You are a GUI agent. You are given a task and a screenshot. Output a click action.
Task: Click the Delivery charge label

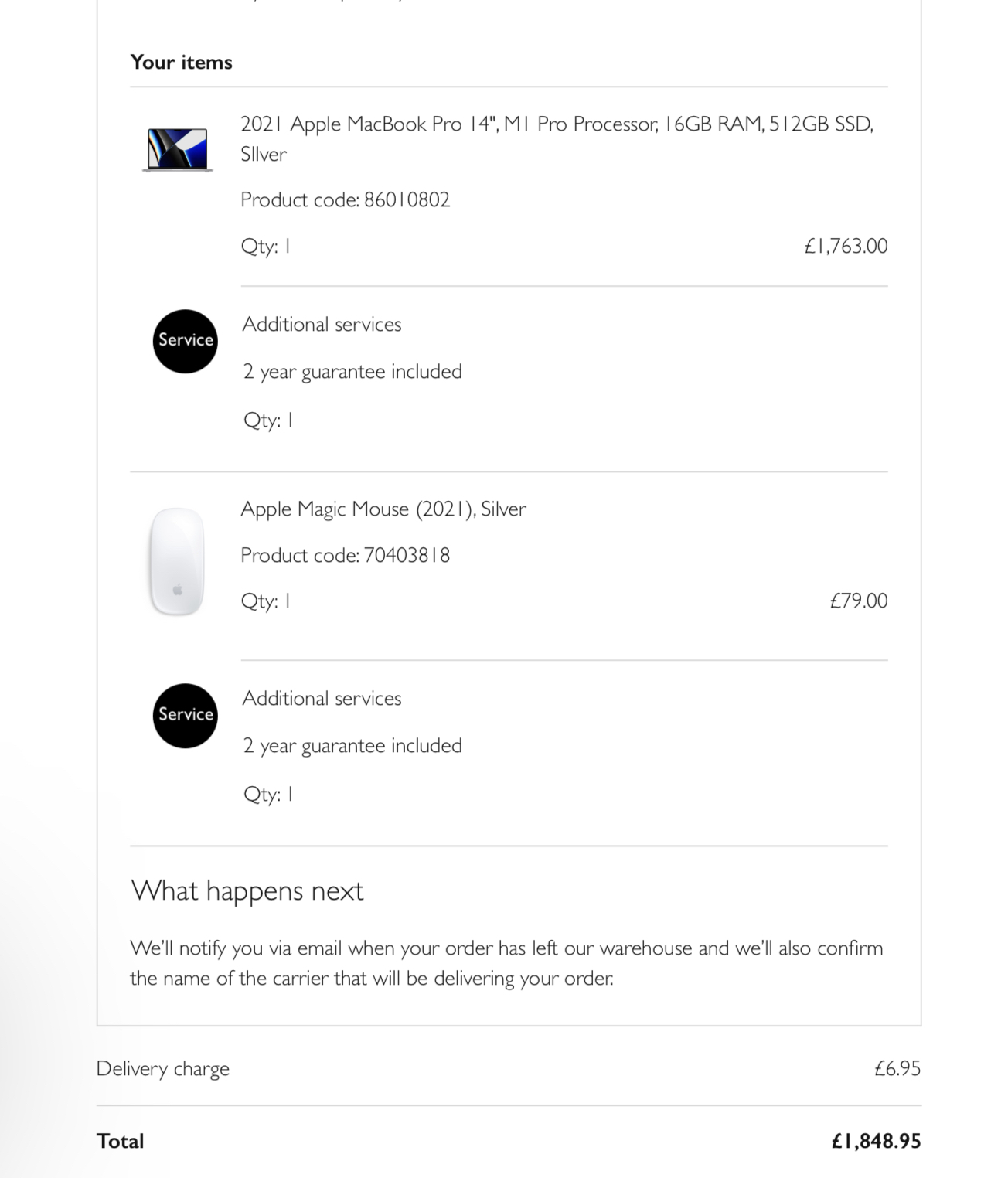163,1069
